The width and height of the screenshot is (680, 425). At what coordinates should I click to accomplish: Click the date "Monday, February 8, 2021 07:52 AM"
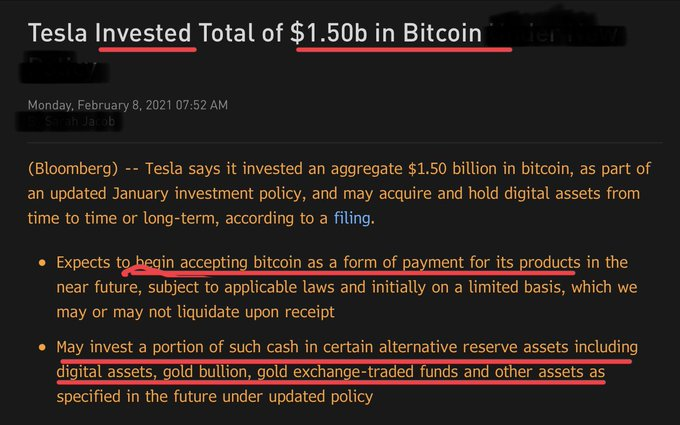click(128, 105)
